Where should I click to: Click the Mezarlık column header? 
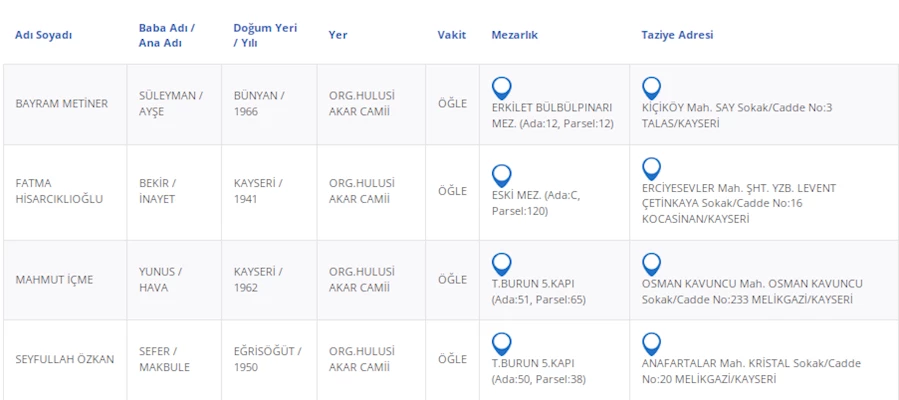click(x=515, y=35)
